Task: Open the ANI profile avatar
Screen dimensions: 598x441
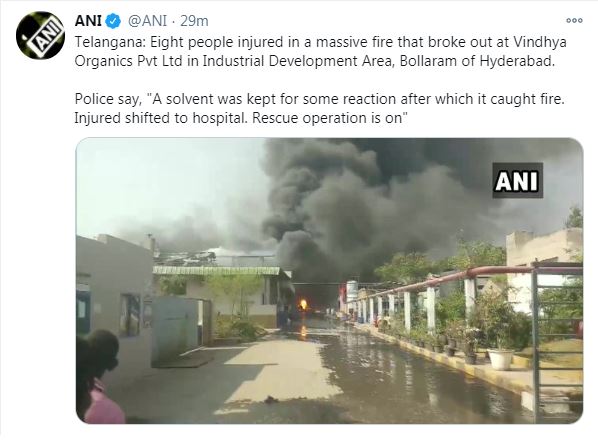Action: point(40,35)
